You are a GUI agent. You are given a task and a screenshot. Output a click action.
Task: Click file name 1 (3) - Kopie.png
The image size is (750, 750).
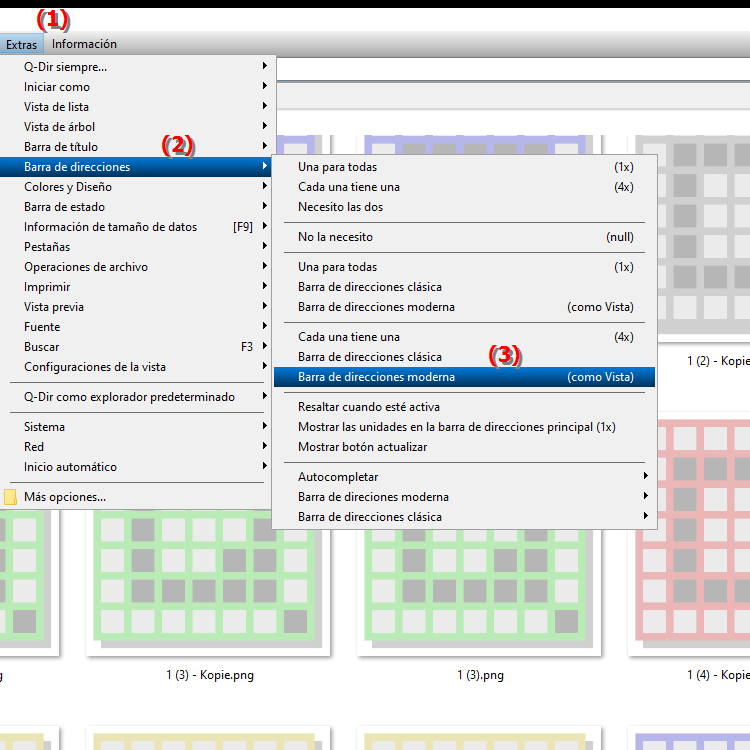coord(210,675)
